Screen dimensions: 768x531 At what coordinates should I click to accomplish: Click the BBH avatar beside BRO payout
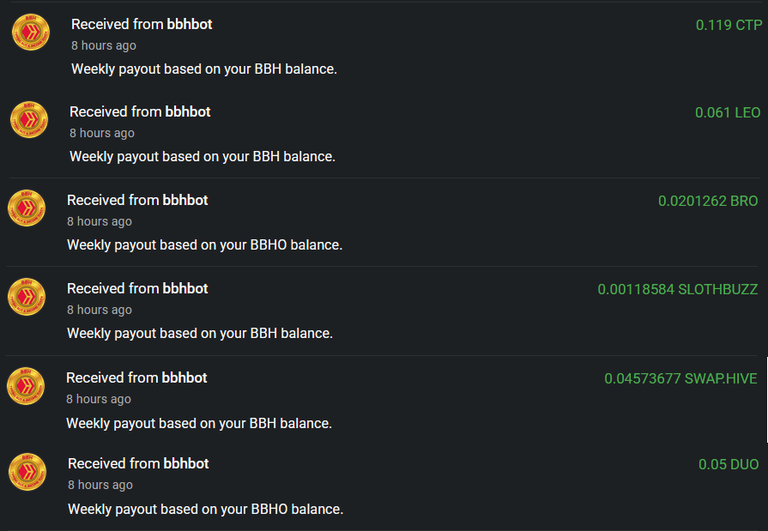tap(26, 208)
